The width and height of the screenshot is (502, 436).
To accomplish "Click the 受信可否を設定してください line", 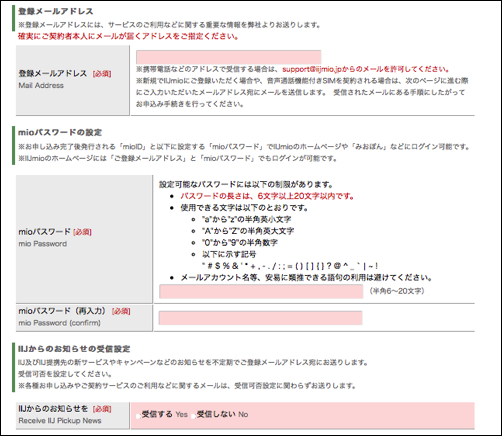I will pos(65,374).
